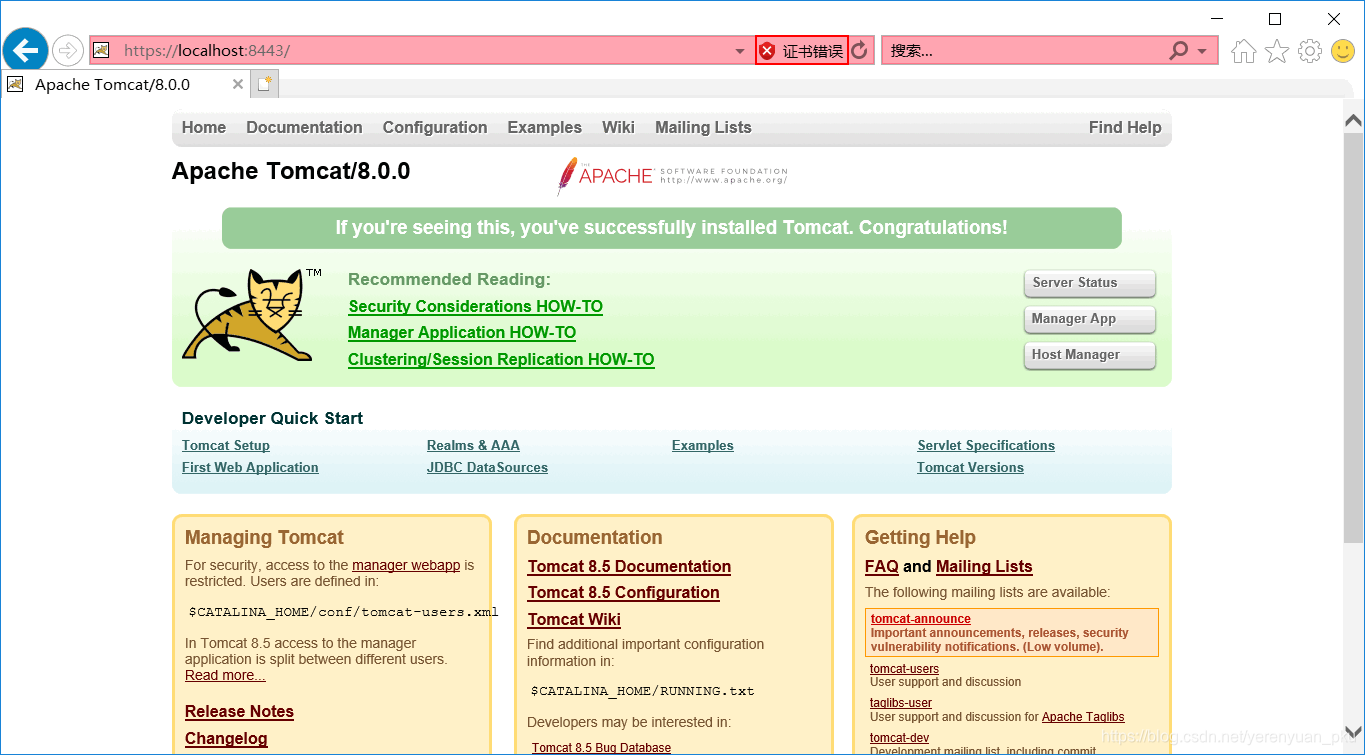This screenshot has height=755, width=1365.
Task: Open the Tomcat Setup link
Action: coord(226,445)
